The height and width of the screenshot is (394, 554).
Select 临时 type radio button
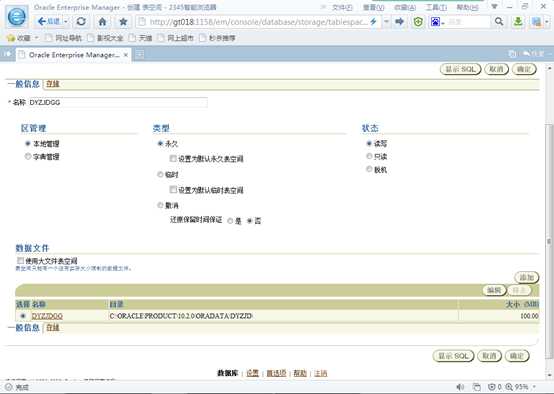pos(160,174)
